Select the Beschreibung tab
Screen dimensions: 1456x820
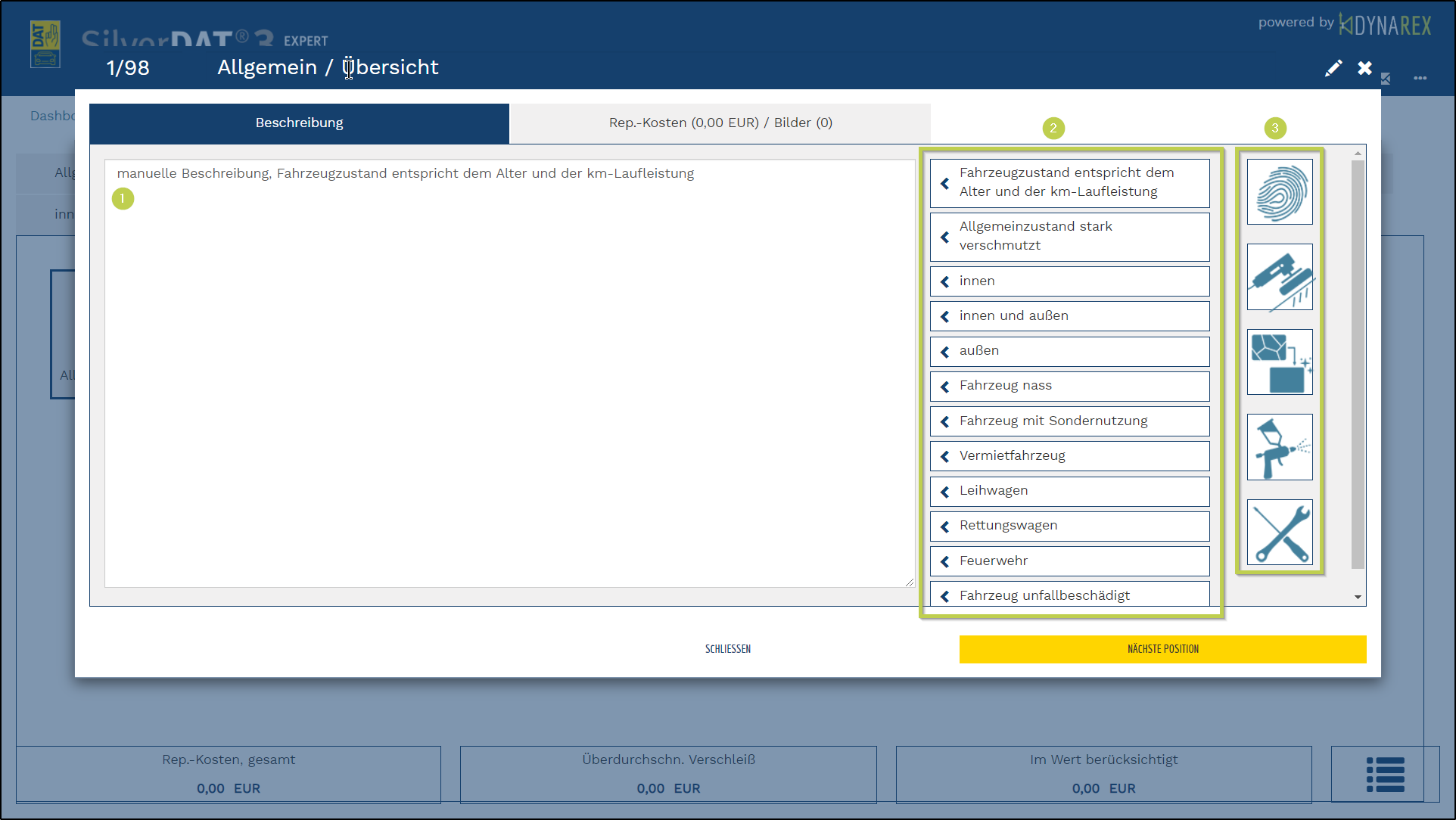(299, 123)
